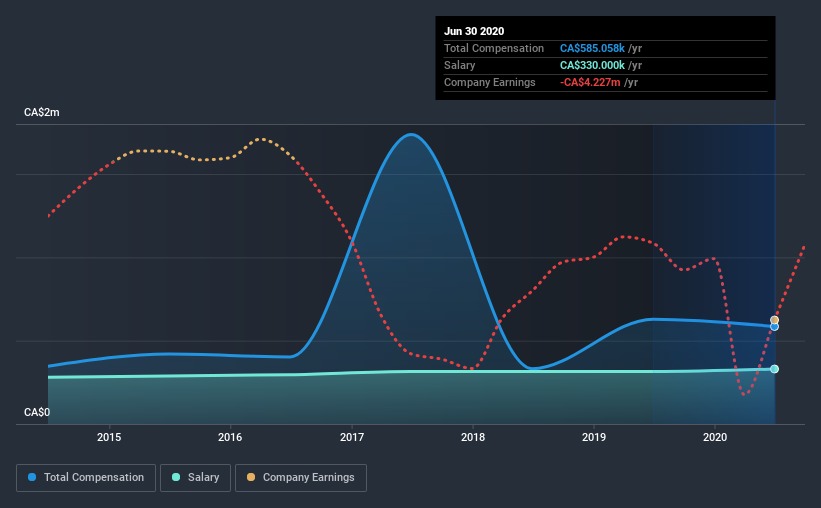Click the Salary tooltip row label

pos(460,65)
